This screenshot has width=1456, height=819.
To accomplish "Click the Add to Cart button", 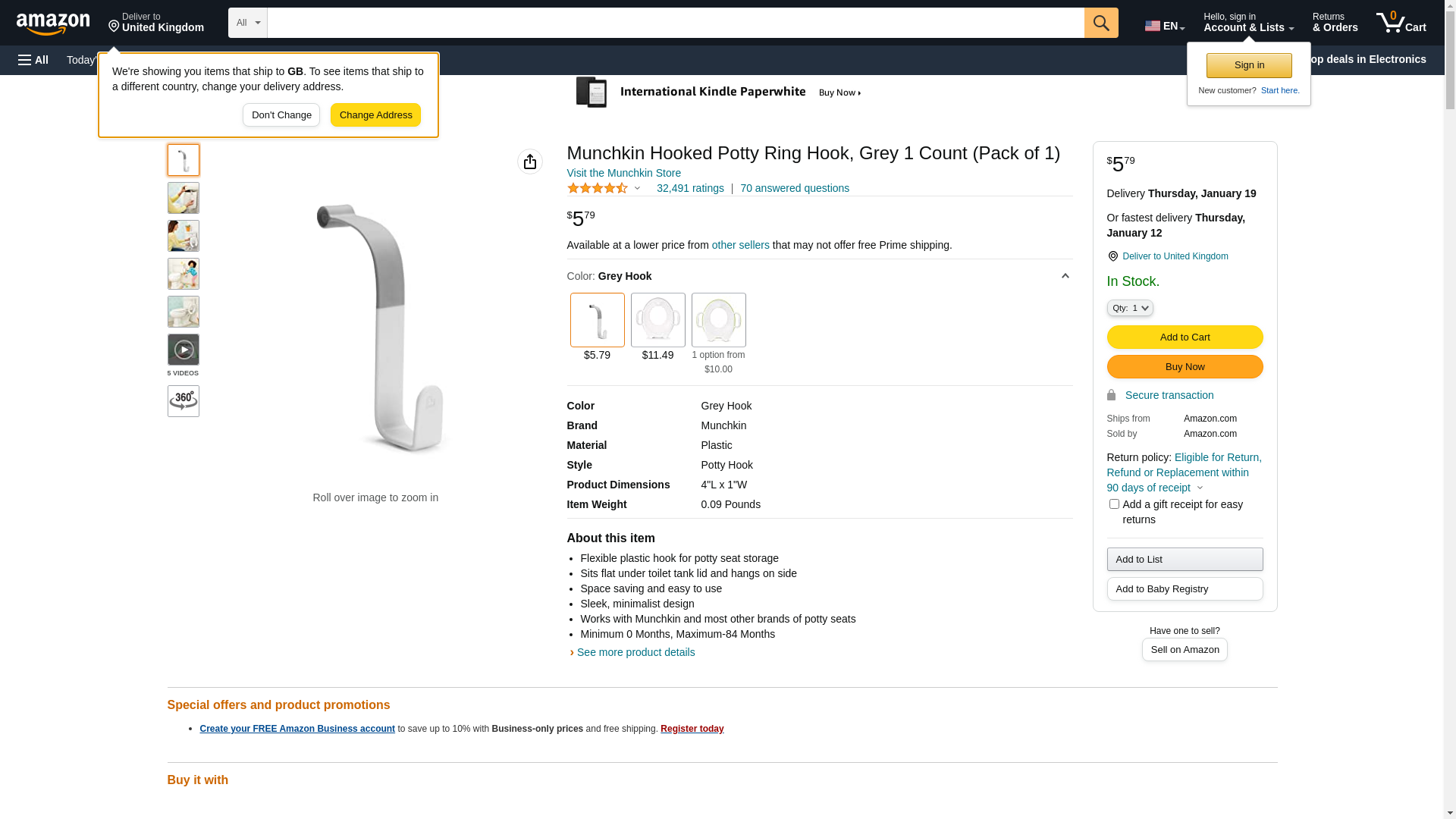I will 1185,337.
